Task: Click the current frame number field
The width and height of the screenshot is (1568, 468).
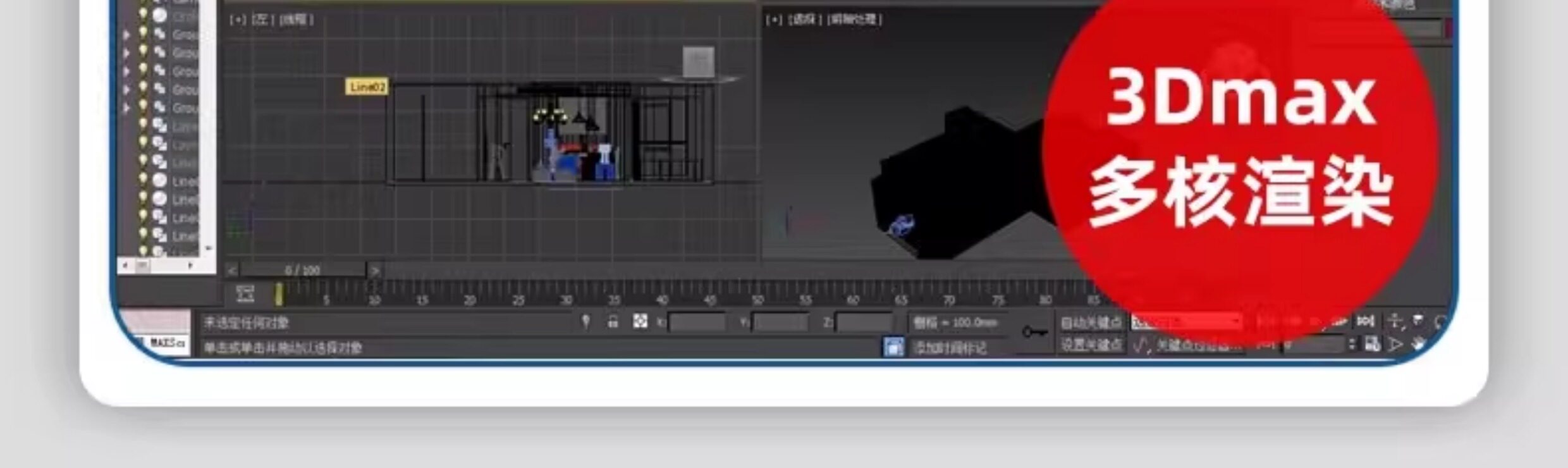Action: point(1314,345)
